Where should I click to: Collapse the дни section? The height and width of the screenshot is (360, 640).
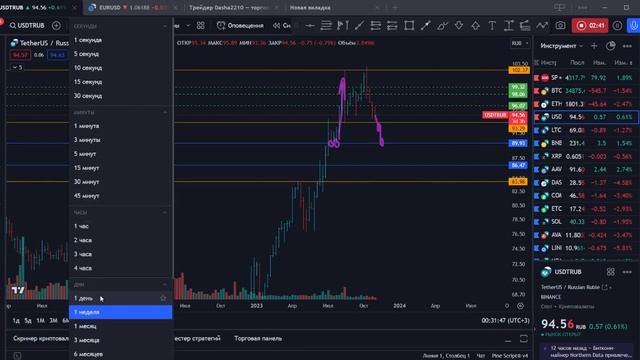coord(164,284)
